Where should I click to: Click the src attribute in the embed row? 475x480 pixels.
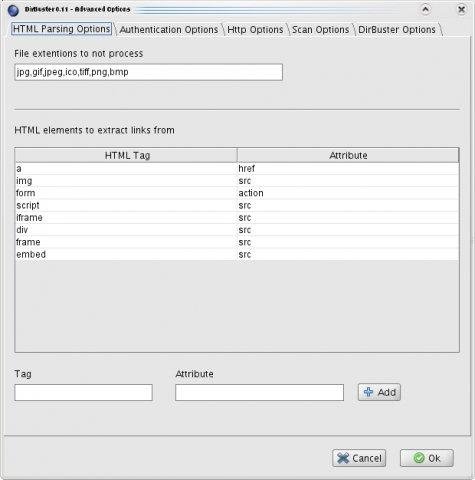(348, 255)
